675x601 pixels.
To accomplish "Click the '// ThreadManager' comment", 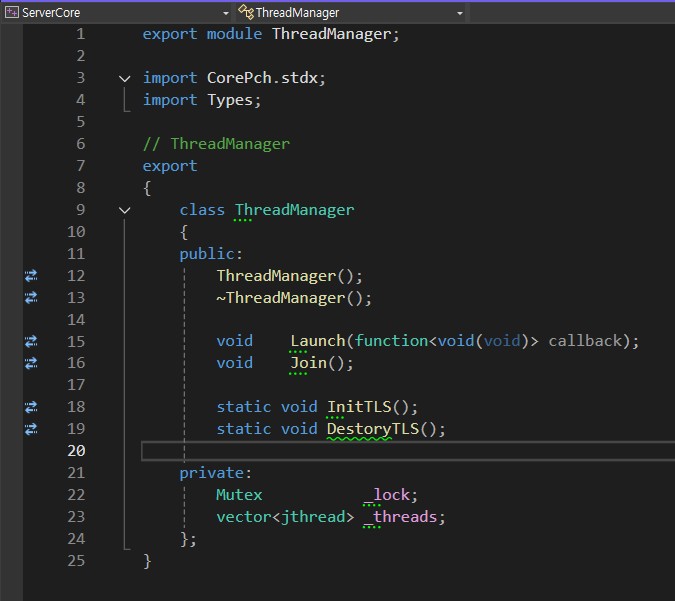I will click(x=216, y=144).
